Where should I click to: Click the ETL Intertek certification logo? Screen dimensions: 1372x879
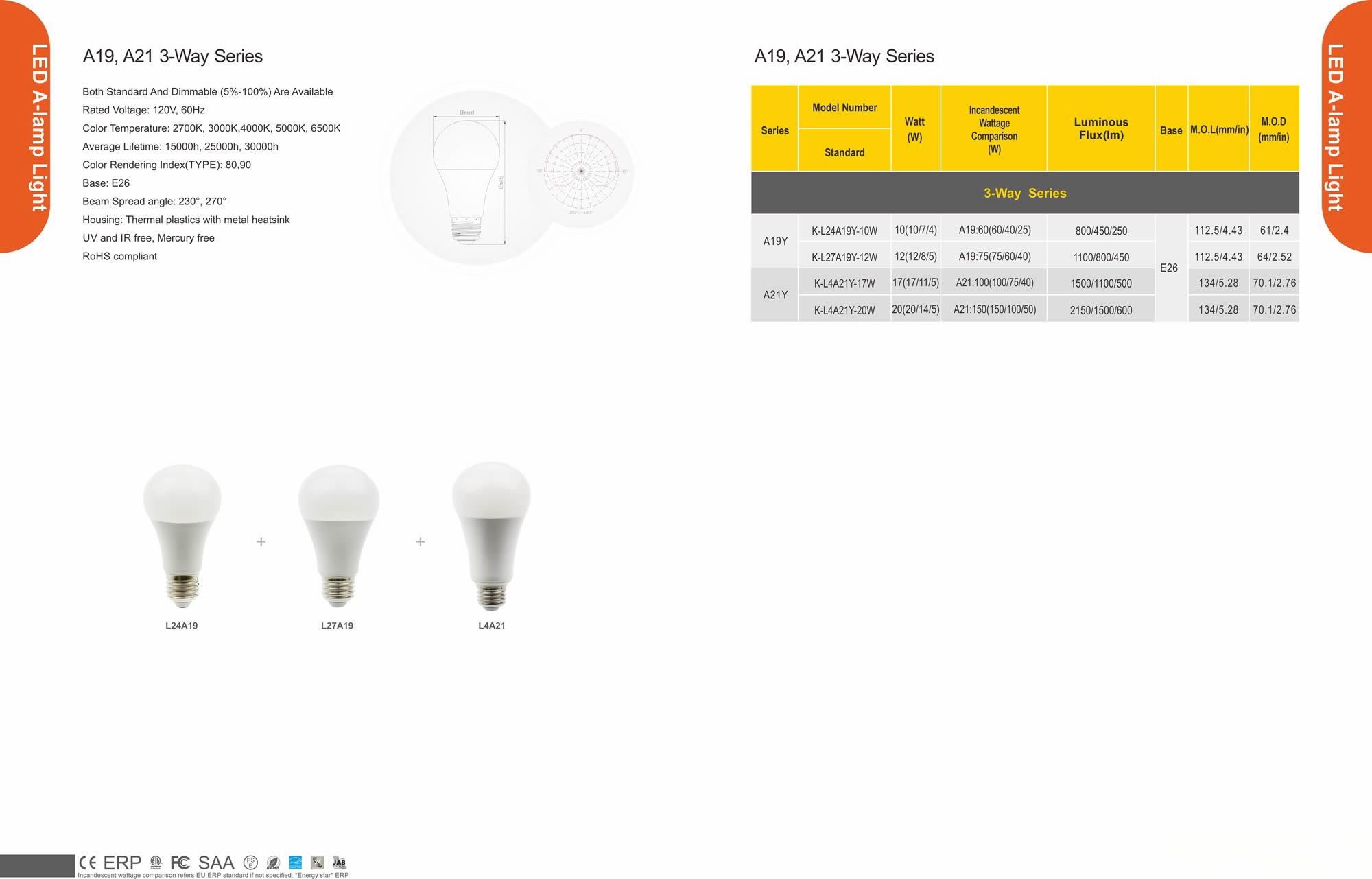(156, 863)
